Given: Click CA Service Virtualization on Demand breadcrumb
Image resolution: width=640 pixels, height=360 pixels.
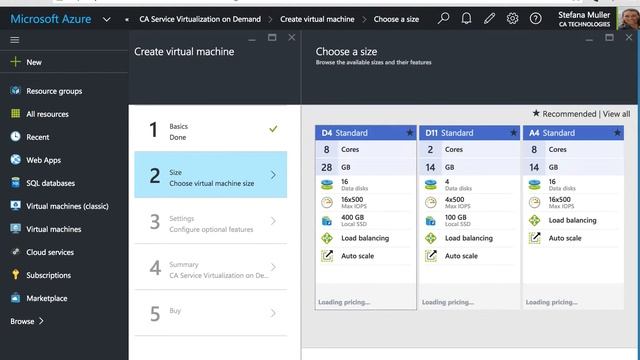Looking at the screenshot, I should pos(200,19).
